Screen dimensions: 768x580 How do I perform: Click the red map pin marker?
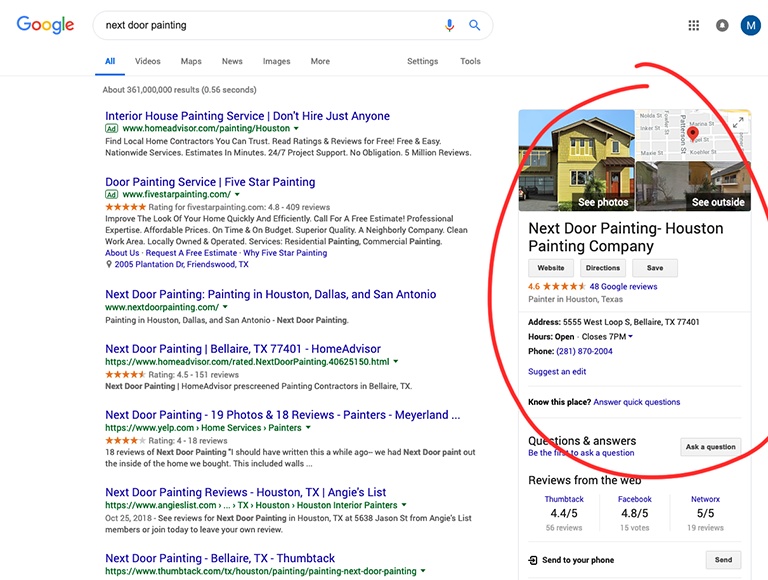pyautogui.click(x=693, y=134)
